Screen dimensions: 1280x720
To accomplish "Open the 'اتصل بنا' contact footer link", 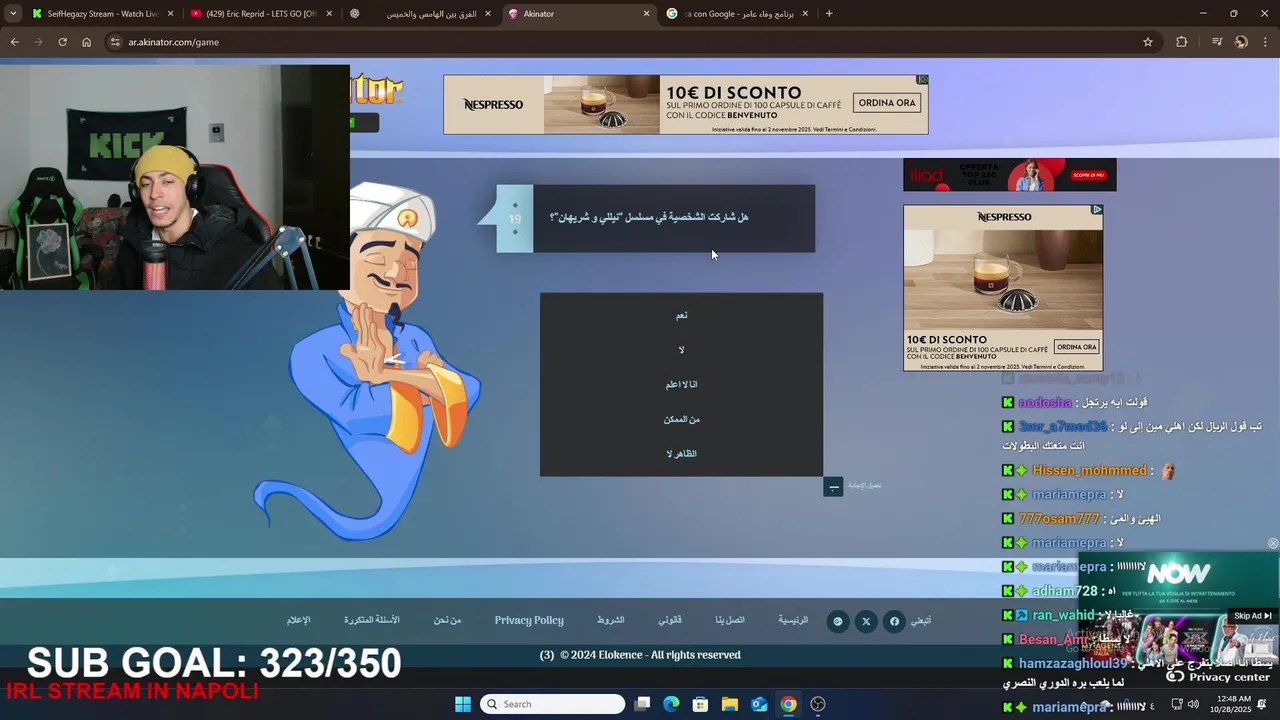I will pos(730,620).
